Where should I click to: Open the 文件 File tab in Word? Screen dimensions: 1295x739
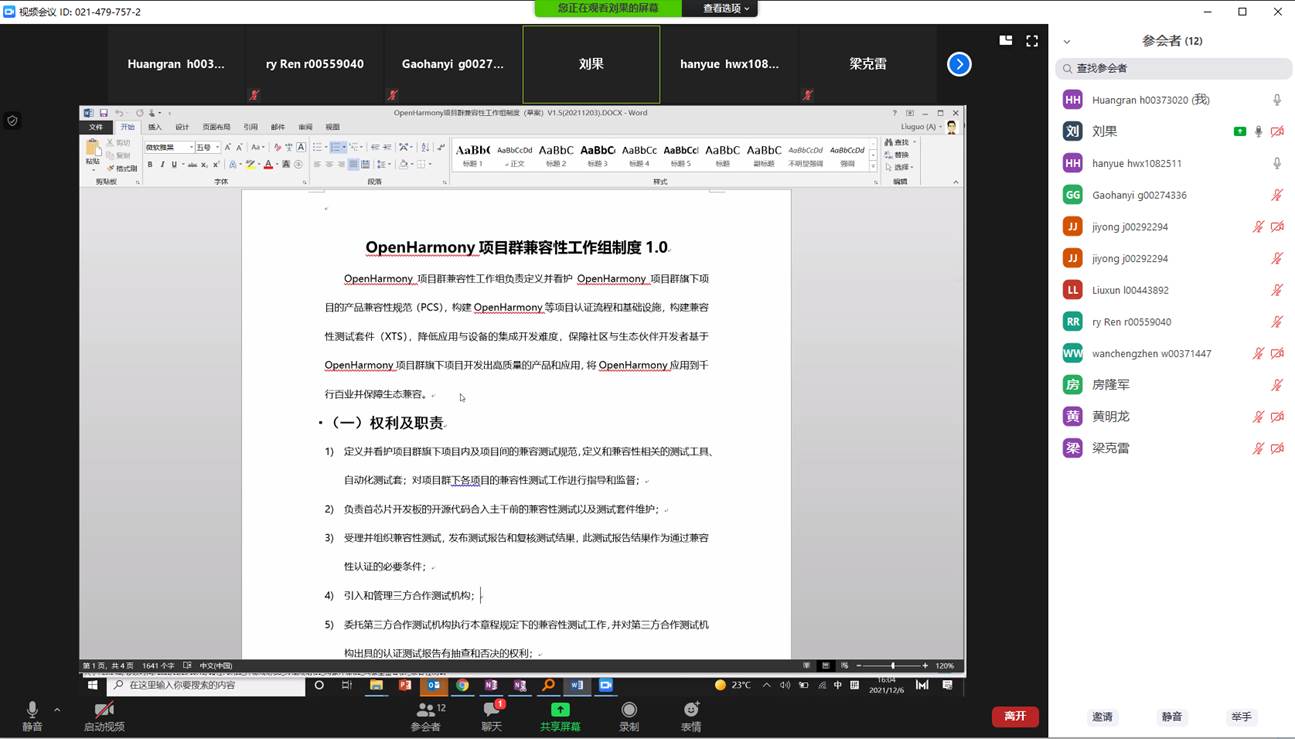[x=96, y=127]
